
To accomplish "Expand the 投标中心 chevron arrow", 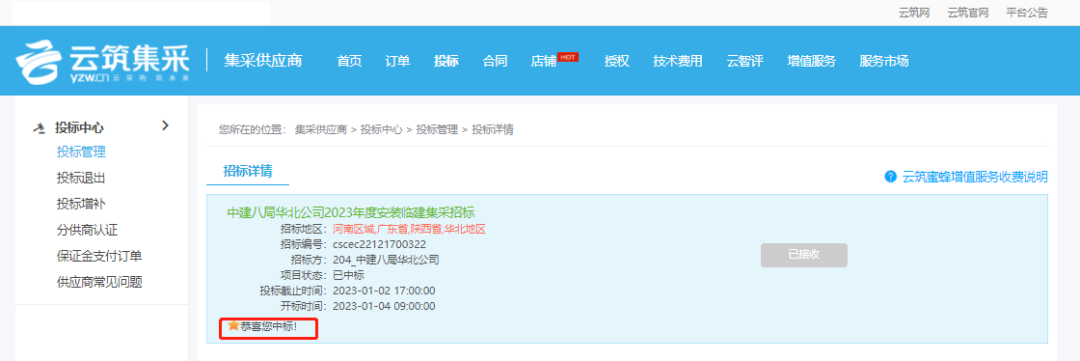I will pyautogui.click(x=165, y=125).
